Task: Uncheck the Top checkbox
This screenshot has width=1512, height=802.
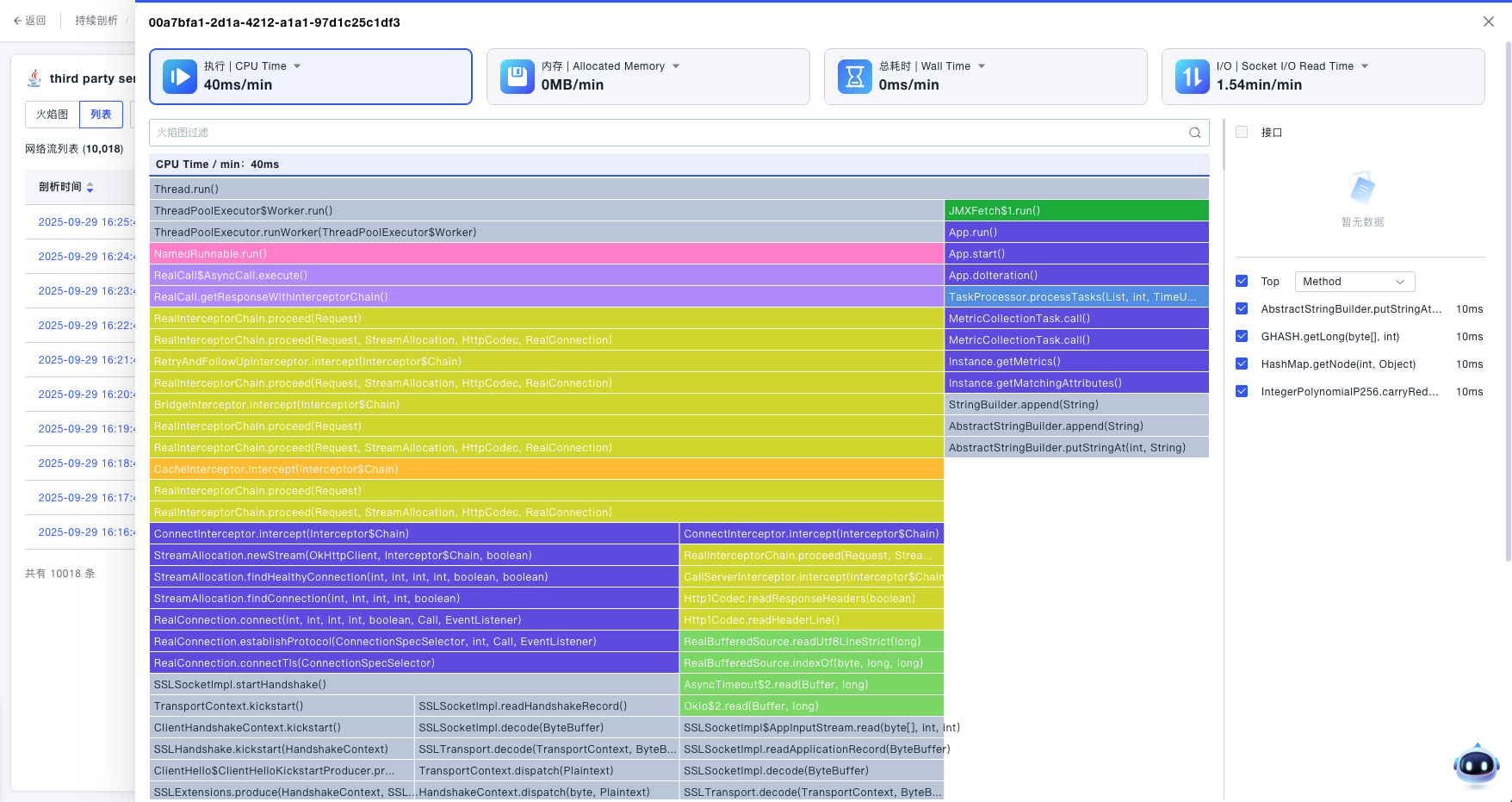Action: pyautogui.click(x=1242, y=281)
